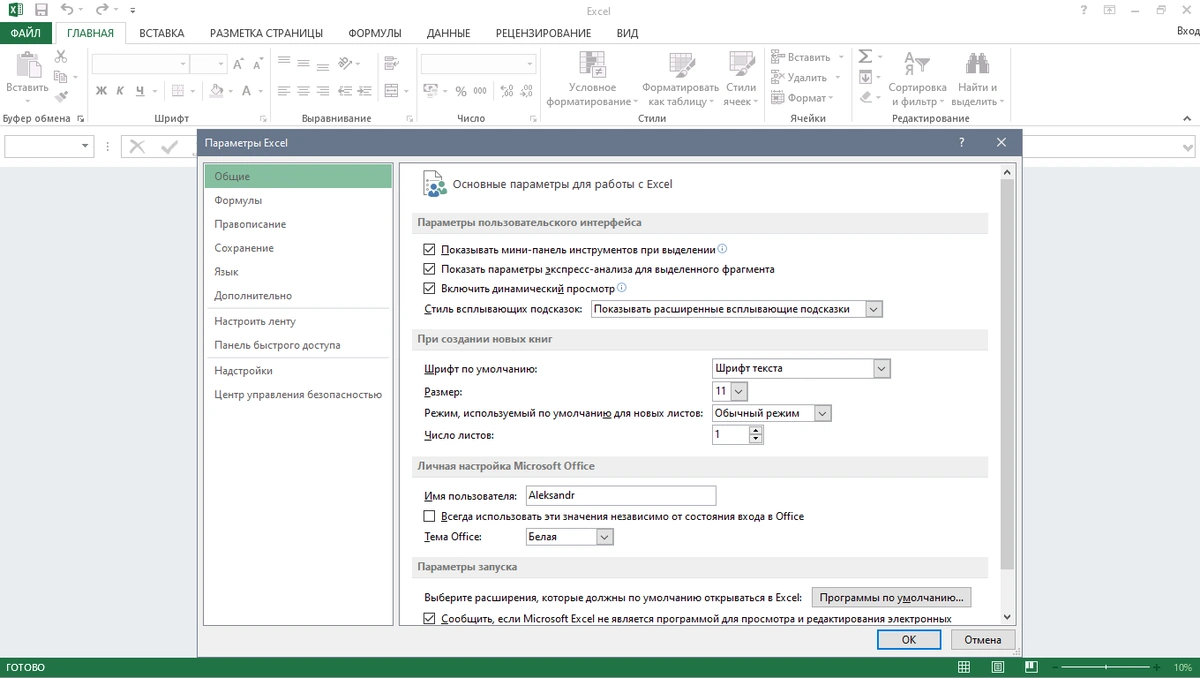Click the cell Borders icon

click(178, 91)
